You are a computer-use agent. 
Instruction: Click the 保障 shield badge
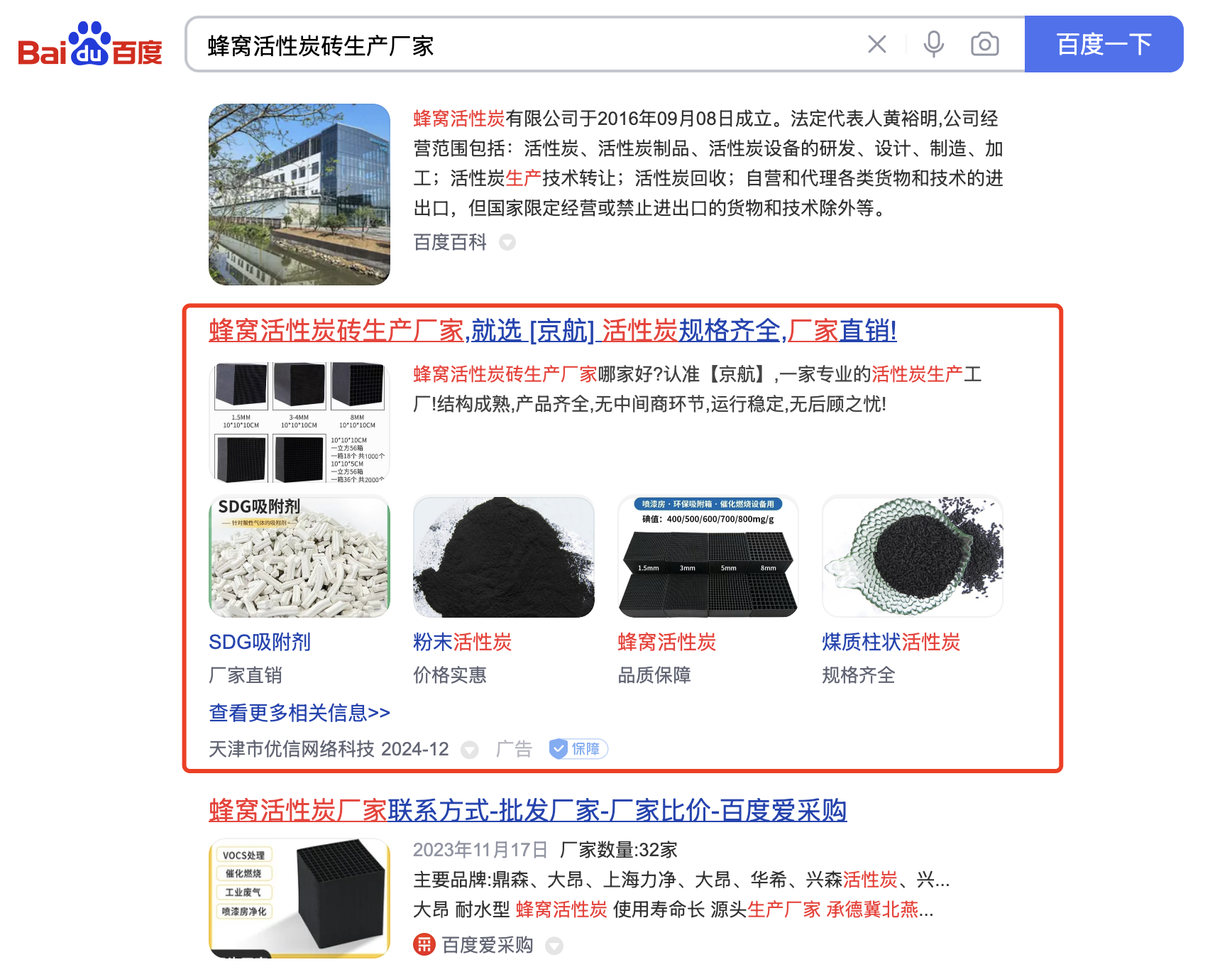click(x=578, y=749)
